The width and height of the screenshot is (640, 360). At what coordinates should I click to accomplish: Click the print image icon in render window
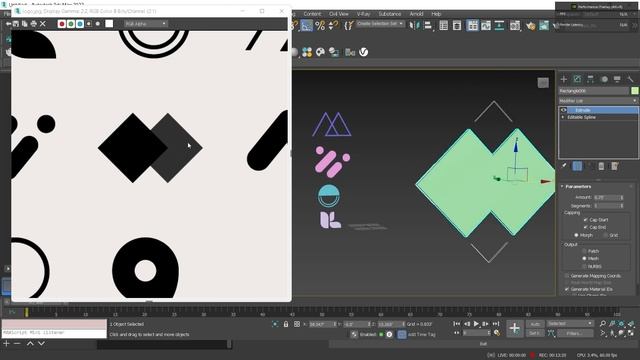pyautogui.click(x=33, y=24)
